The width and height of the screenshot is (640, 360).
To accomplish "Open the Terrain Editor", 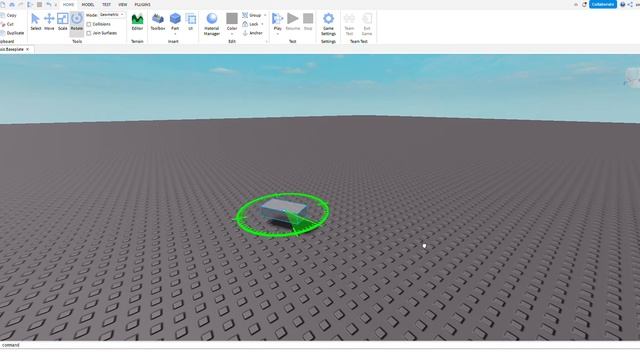I will 137,22.
